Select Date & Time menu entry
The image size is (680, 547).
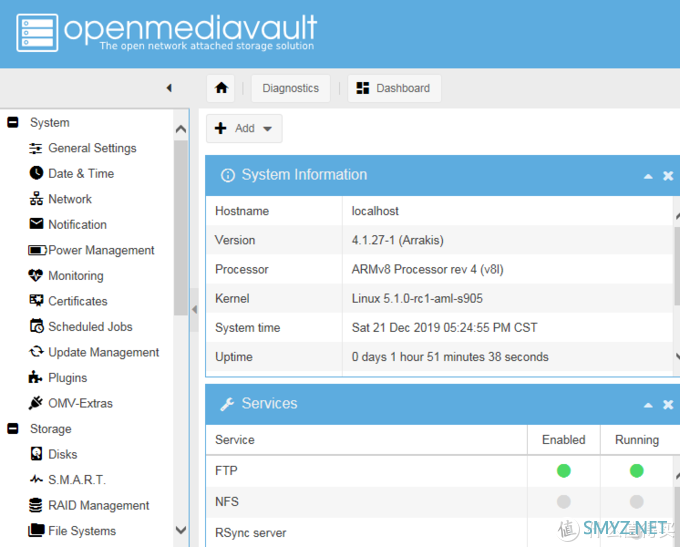pos(81,174)
